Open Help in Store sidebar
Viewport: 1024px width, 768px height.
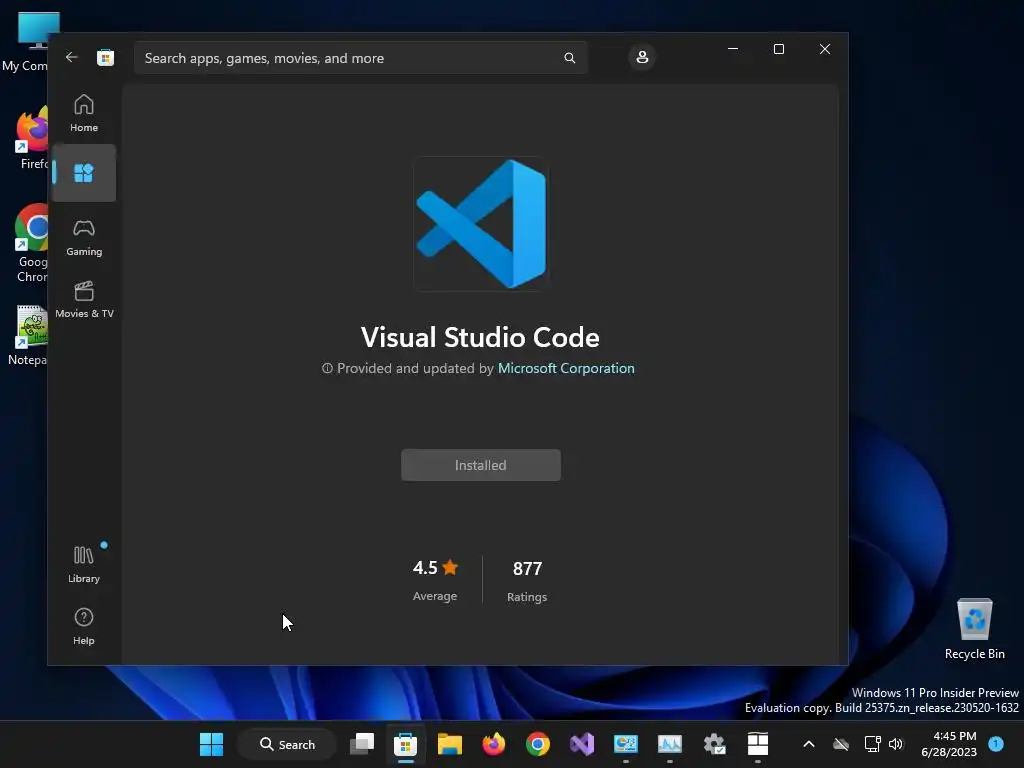tap(84, 626)
